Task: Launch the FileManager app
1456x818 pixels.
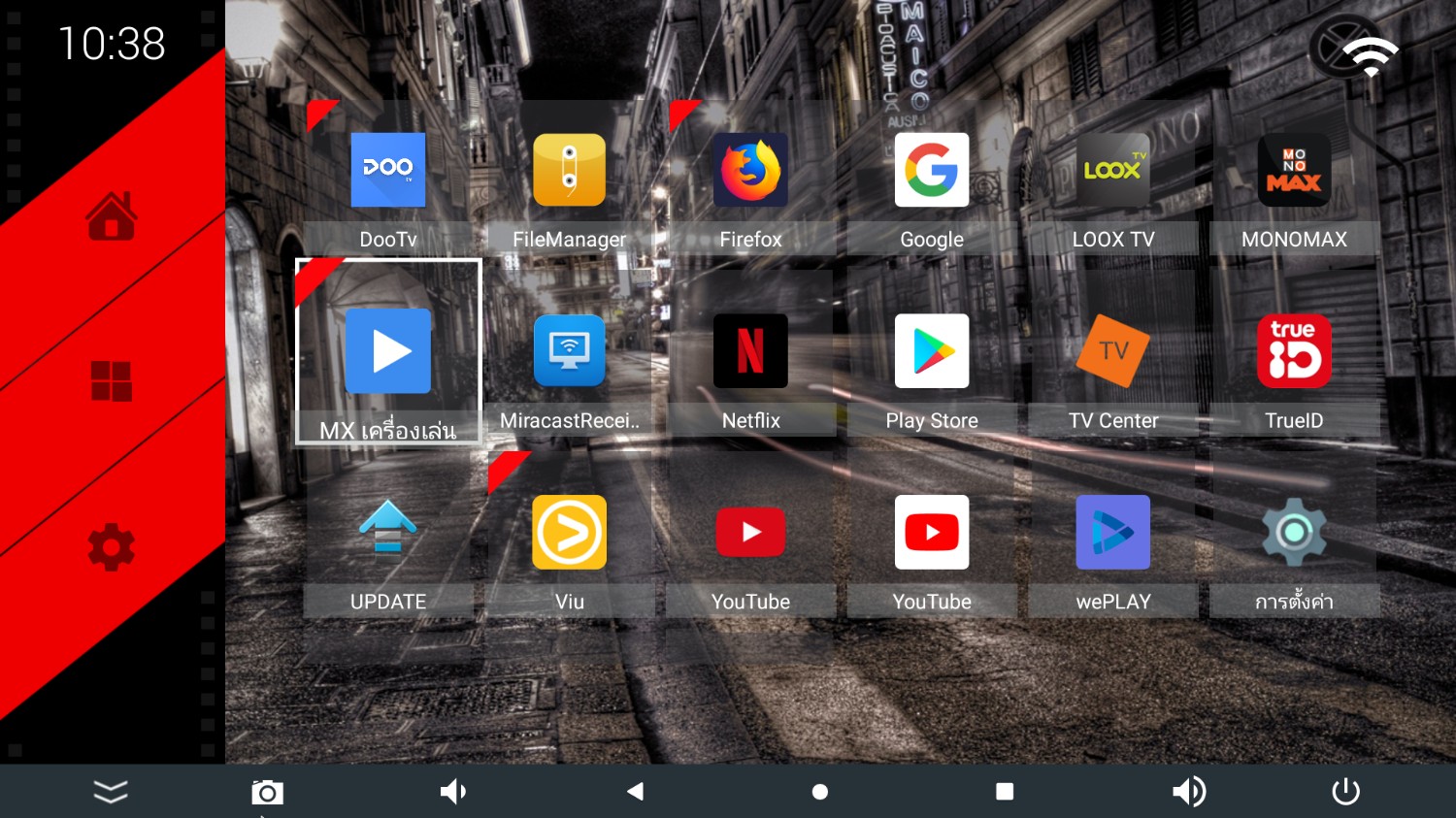Action: tap(570, 179)
